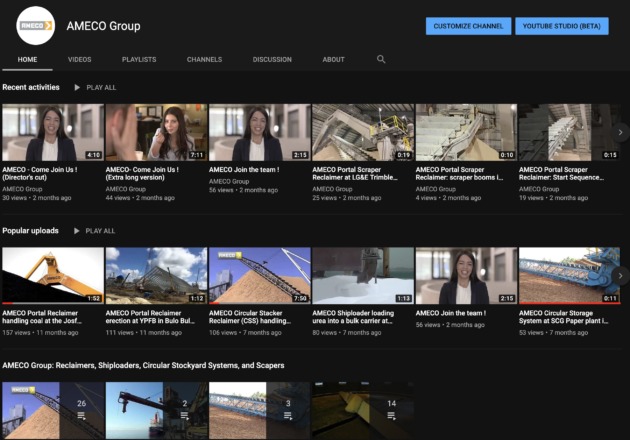The image size is (630, 440).
Task: Click title 'AMECO Portal Reclaimer erection at YPFB'
Action: (150, 317)
